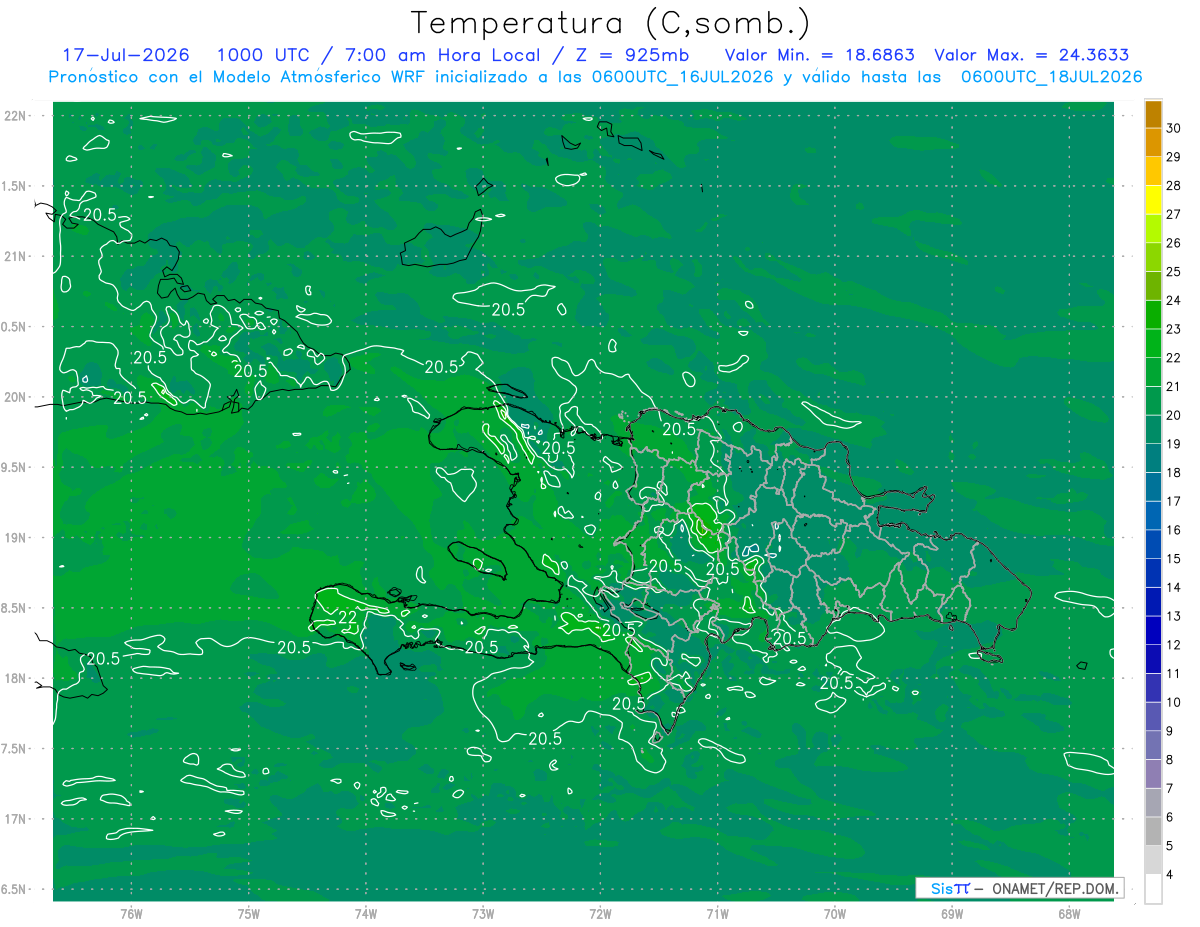
Task: Click the "20N" latitude label
Action: (x=16, y=397)
